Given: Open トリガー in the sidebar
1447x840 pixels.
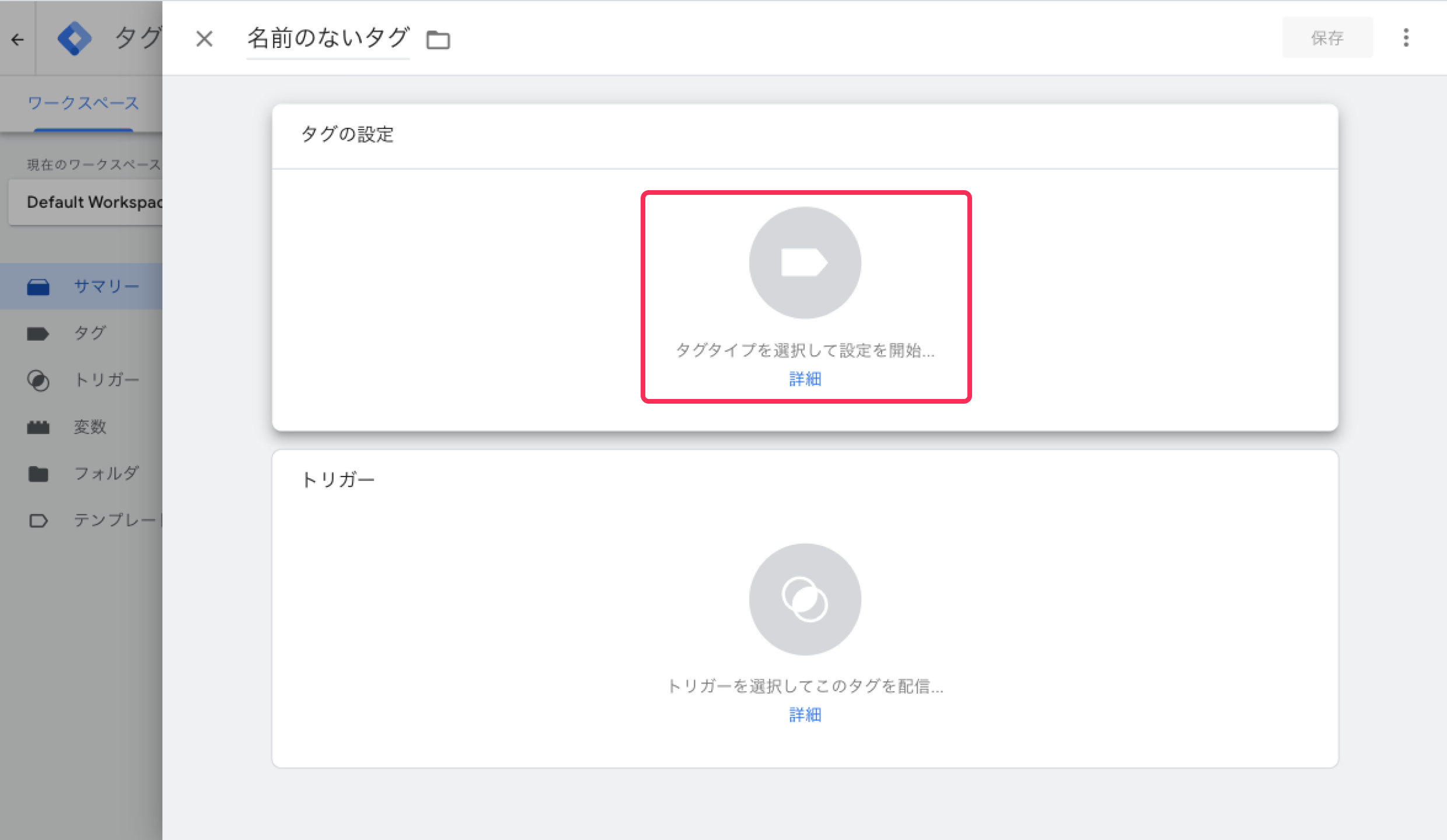Looking at the screenshot, I should [106, 380].
